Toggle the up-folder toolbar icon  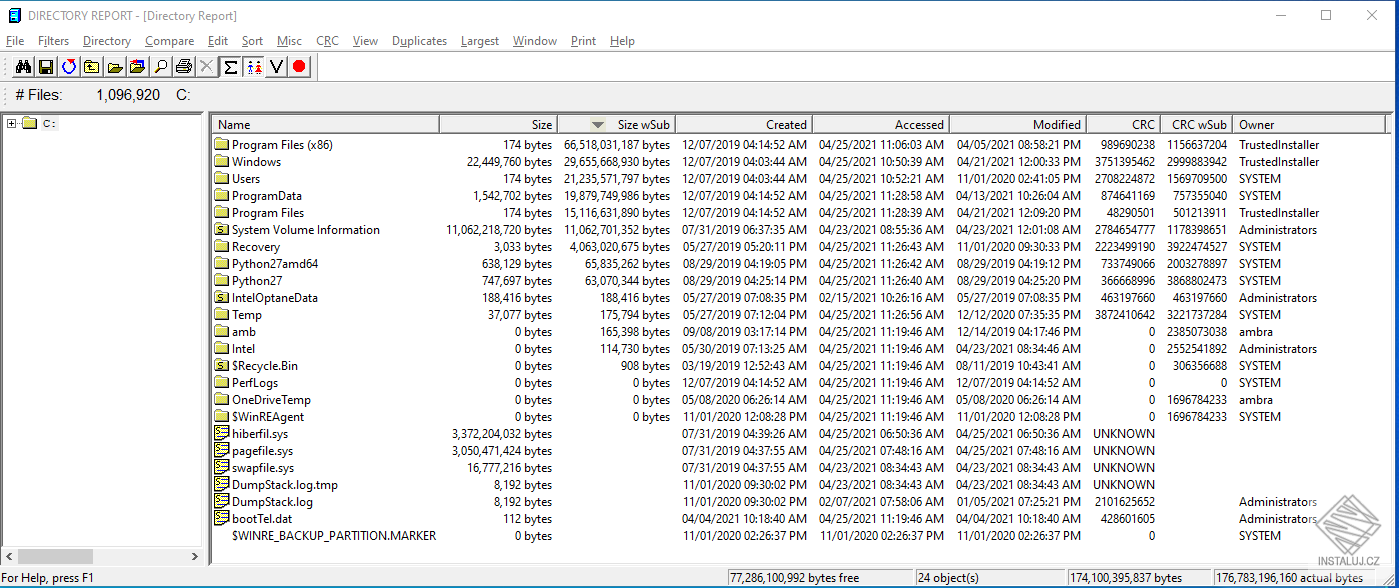point(93,67)
